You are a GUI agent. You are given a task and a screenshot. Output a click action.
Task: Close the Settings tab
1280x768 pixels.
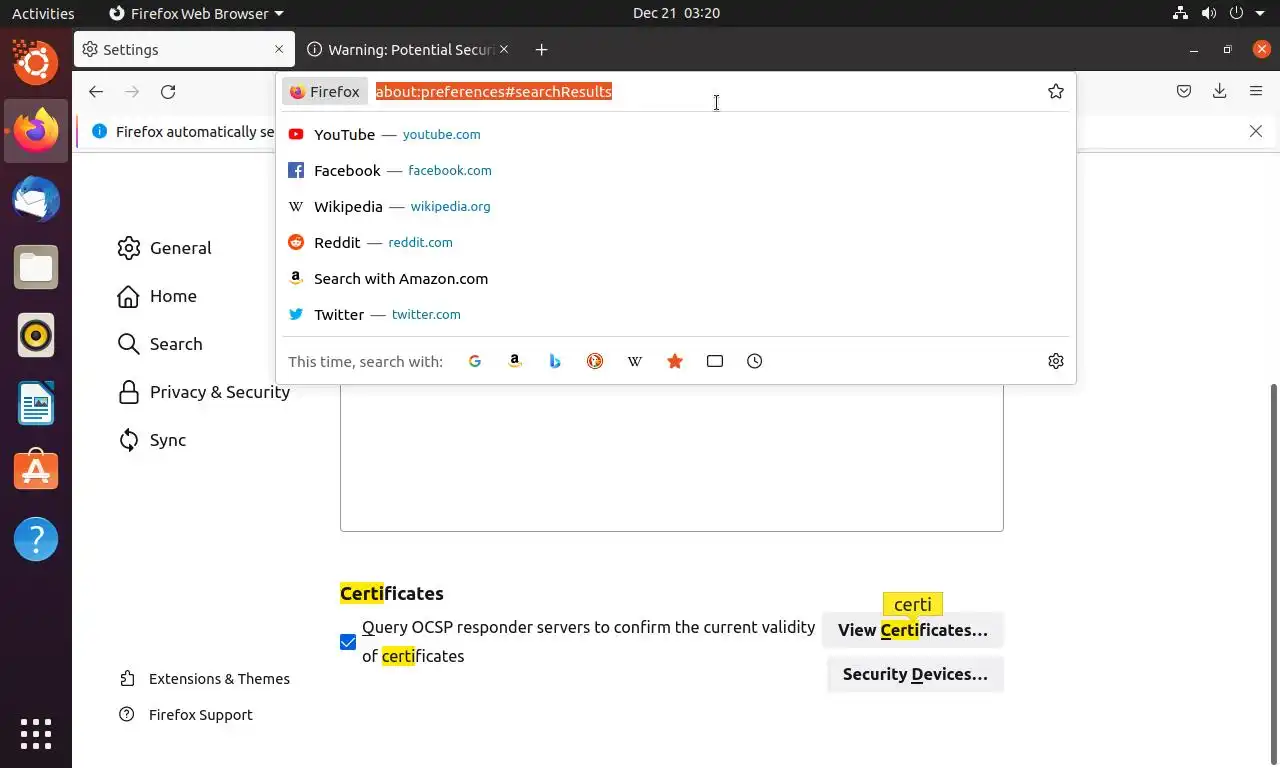click(x=279, y=49)
